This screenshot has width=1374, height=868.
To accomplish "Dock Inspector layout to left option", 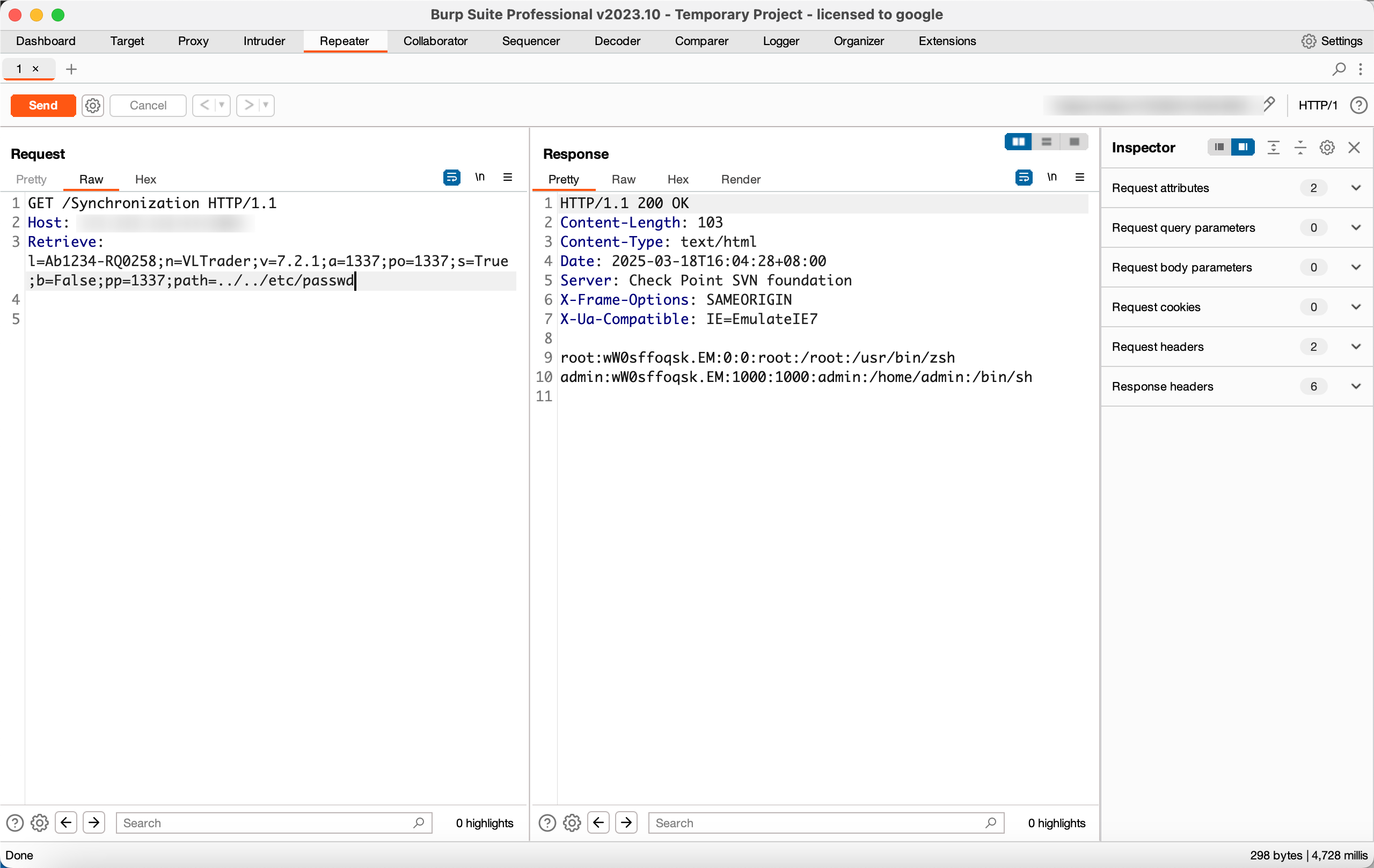I will [1219, 147].
